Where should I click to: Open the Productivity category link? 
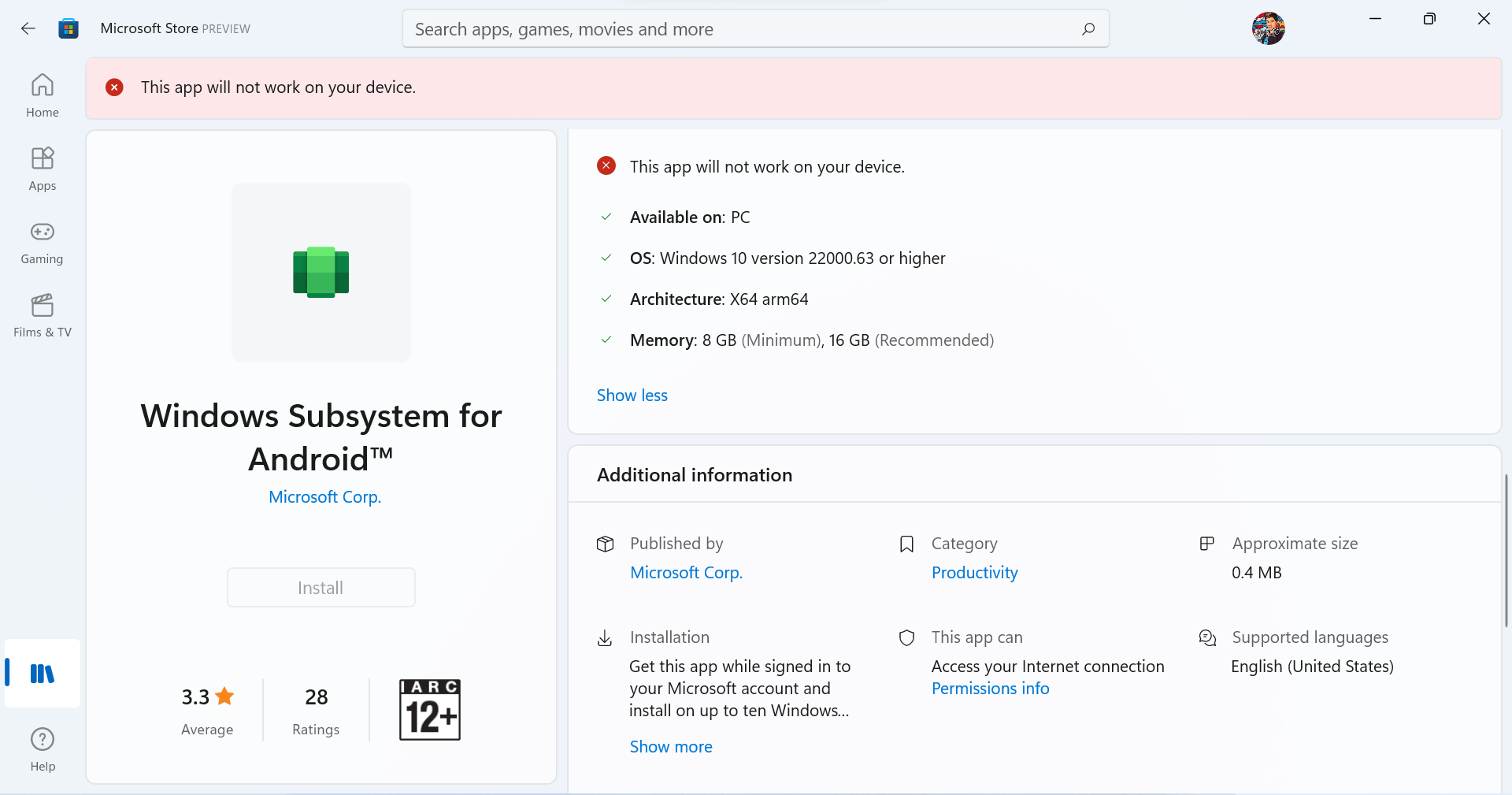[x=975, y=573]
